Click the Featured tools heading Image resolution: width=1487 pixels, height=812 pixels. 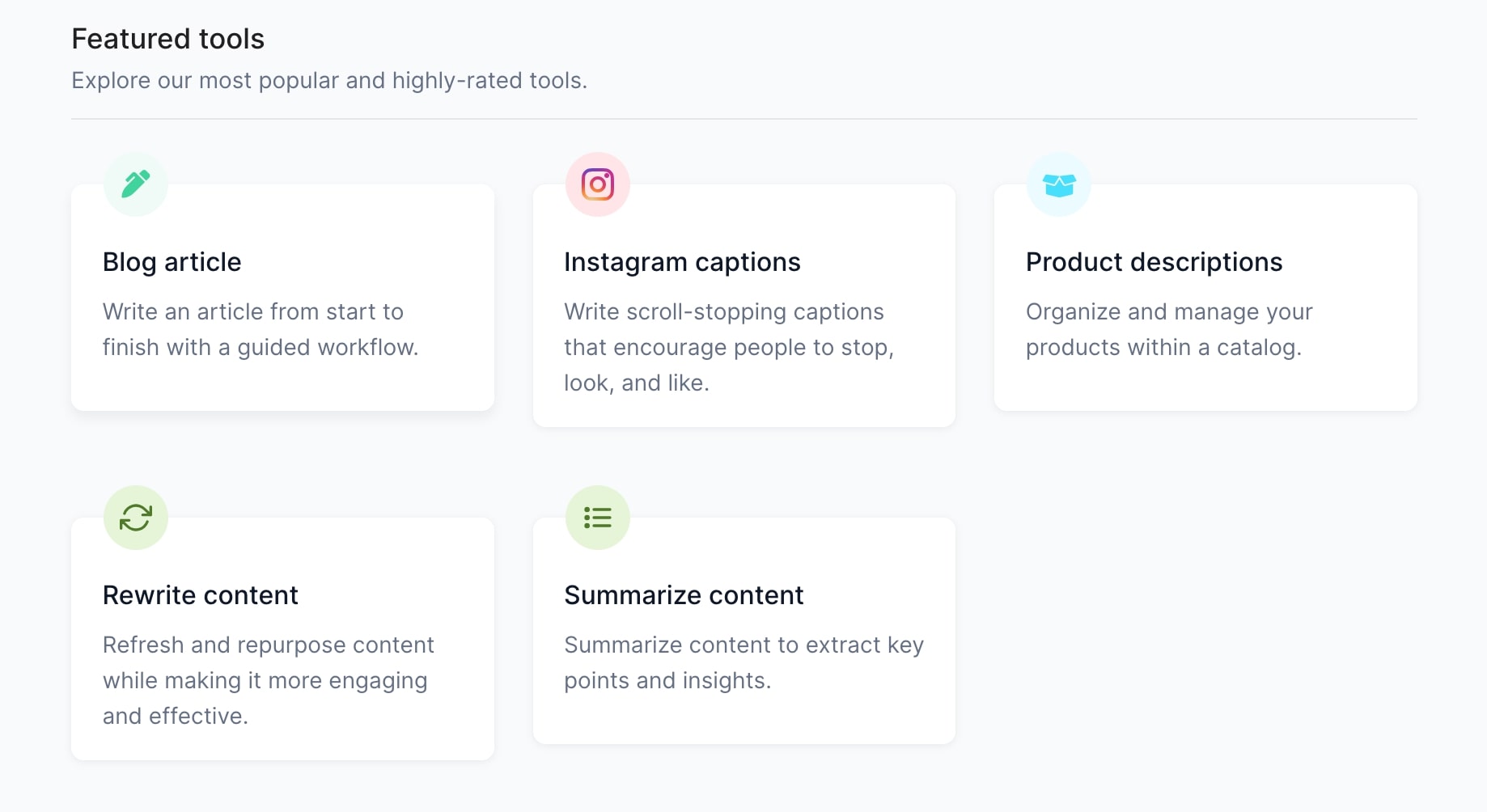(x=168, y=39)
